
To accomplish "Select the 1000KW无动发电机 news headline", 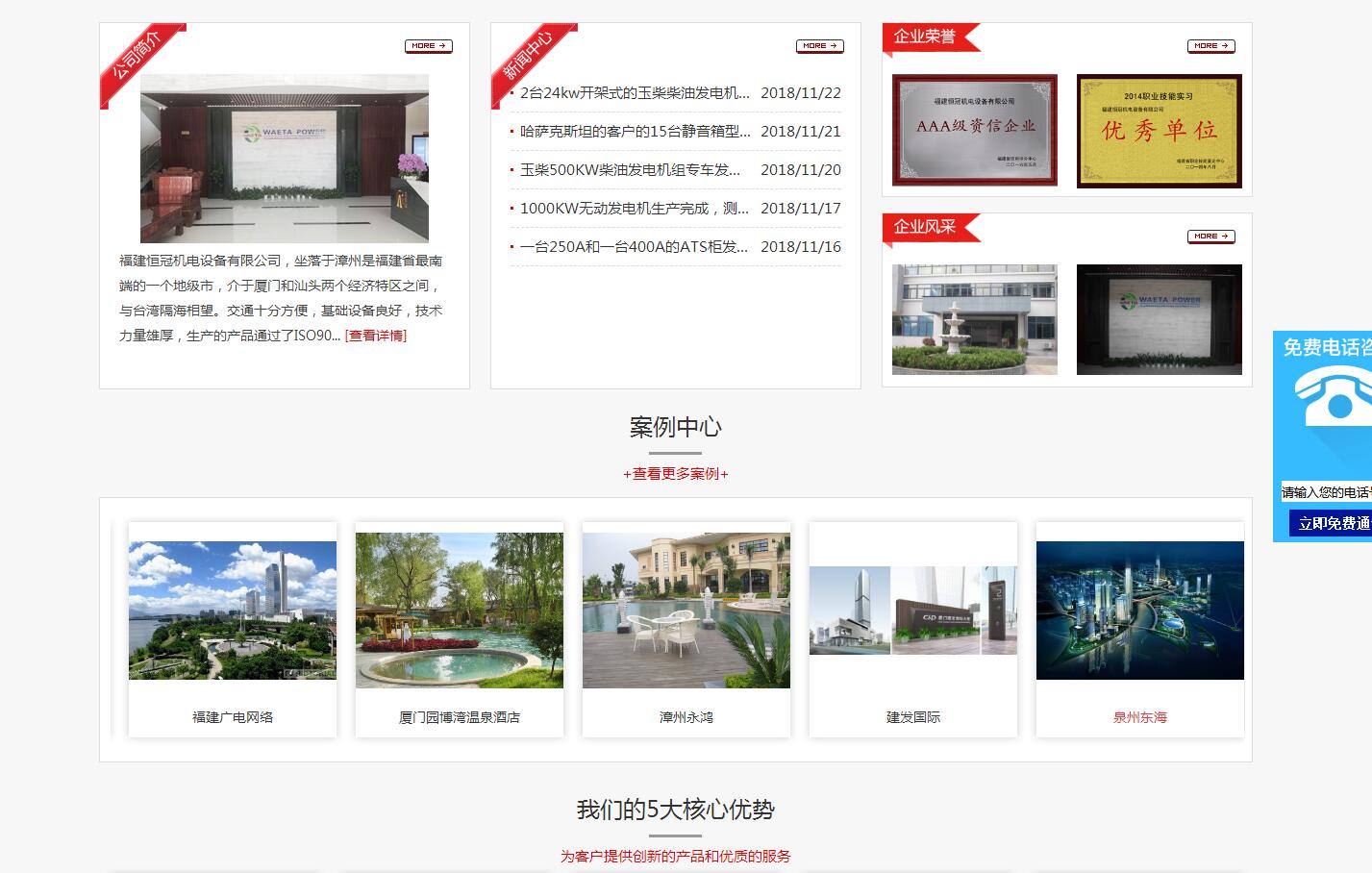I will click(635, 209).
